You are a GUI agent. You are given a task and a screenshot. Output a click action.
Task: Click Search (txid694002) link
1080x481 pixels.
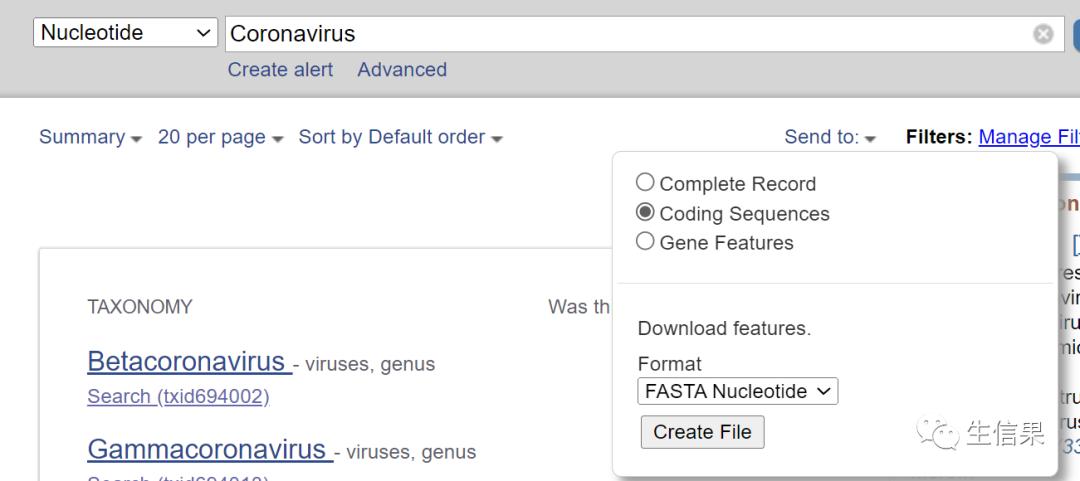(x=178, y=396)
